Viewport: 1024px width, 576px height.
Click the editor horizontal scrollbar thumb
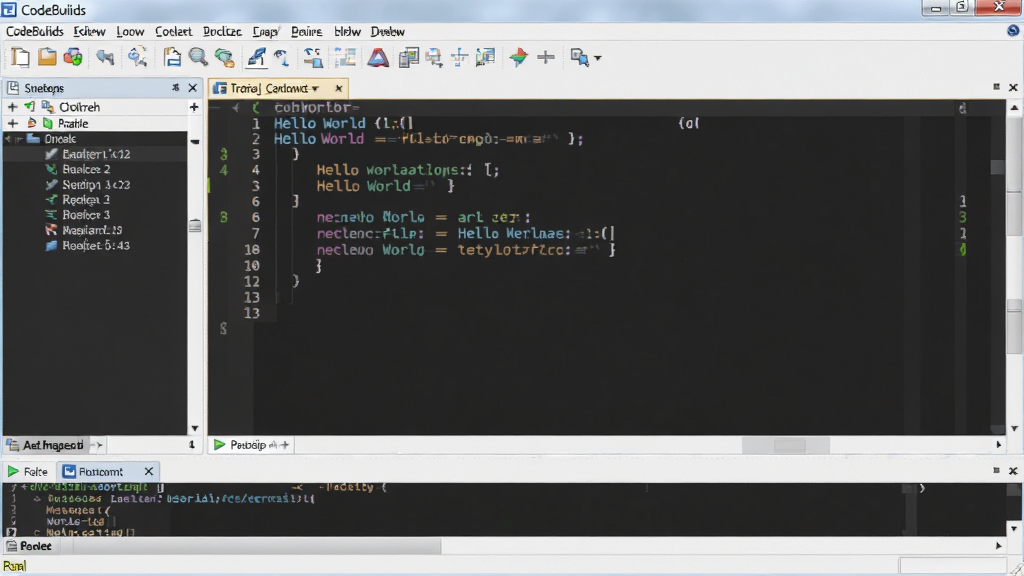[786, 445]
